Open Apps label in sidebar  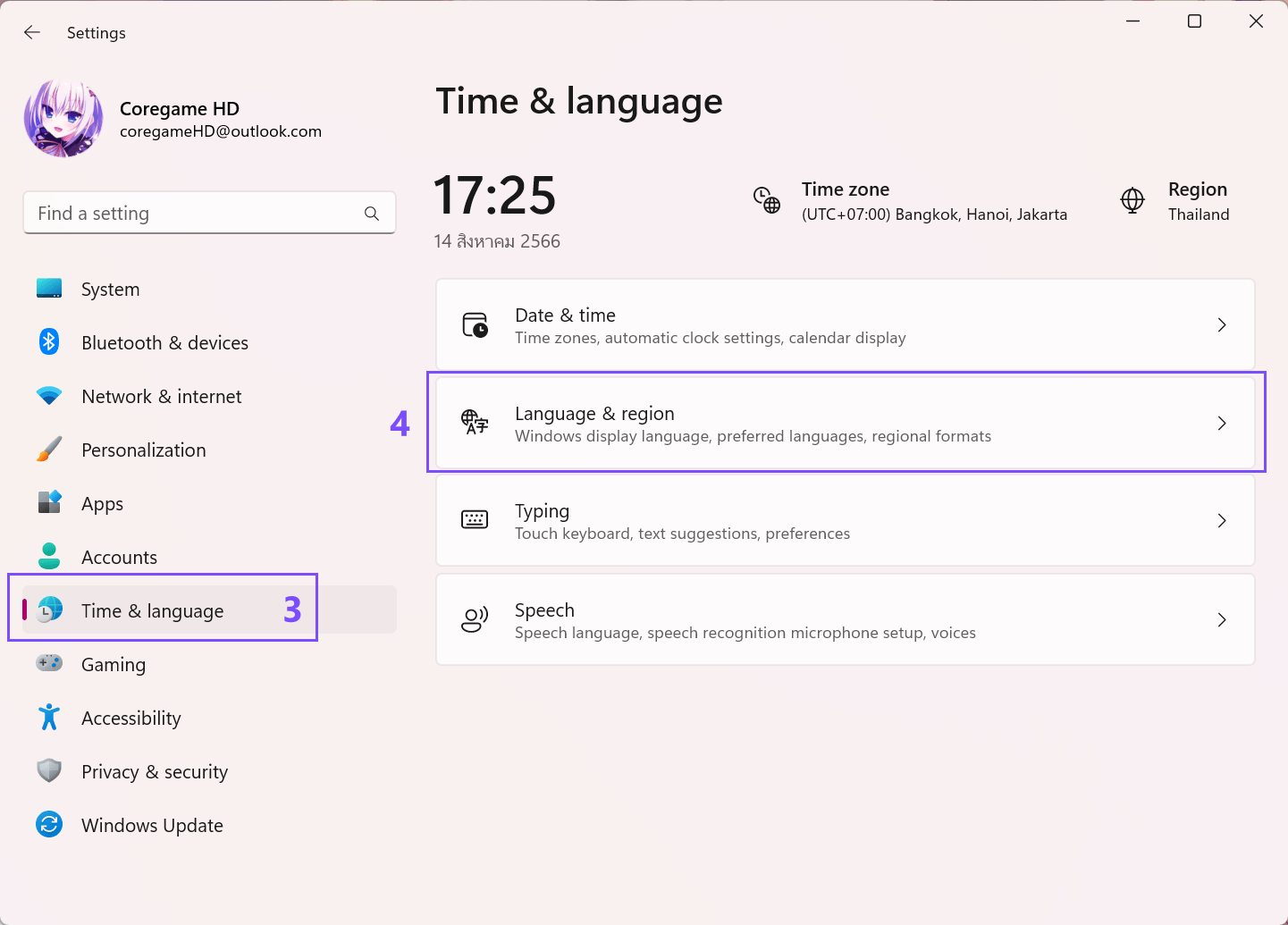click(x=102, y=504)
